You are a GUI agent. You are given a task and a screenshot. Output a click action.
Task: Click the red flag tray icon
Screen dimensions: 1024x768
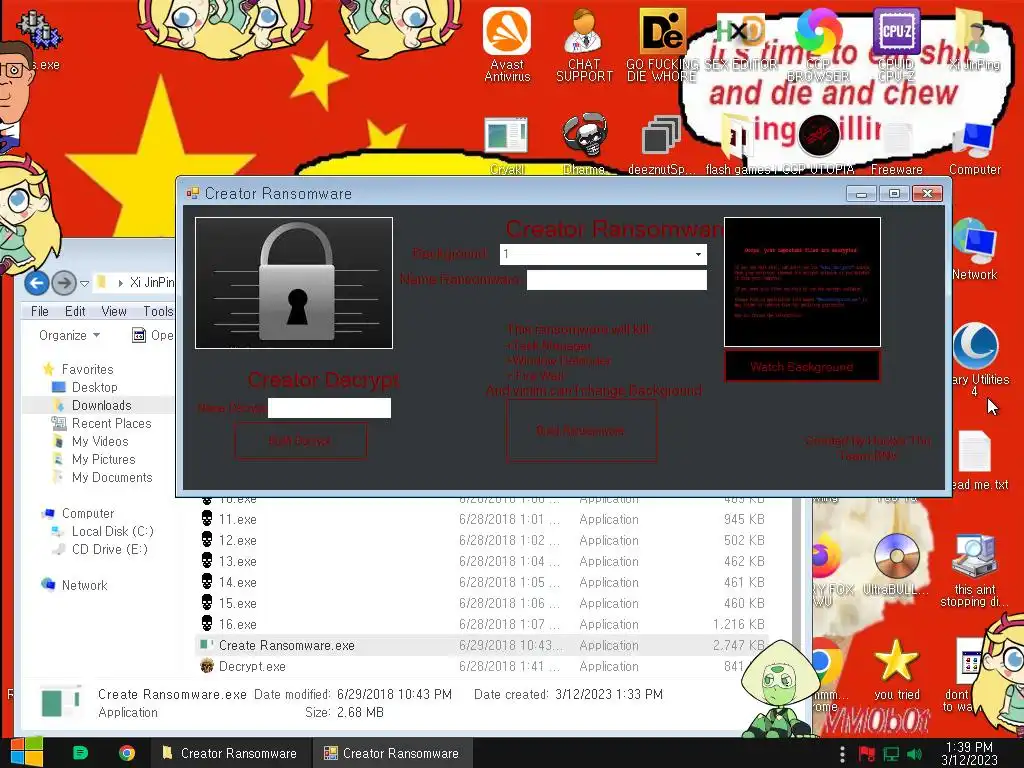[x=867, y=754]
